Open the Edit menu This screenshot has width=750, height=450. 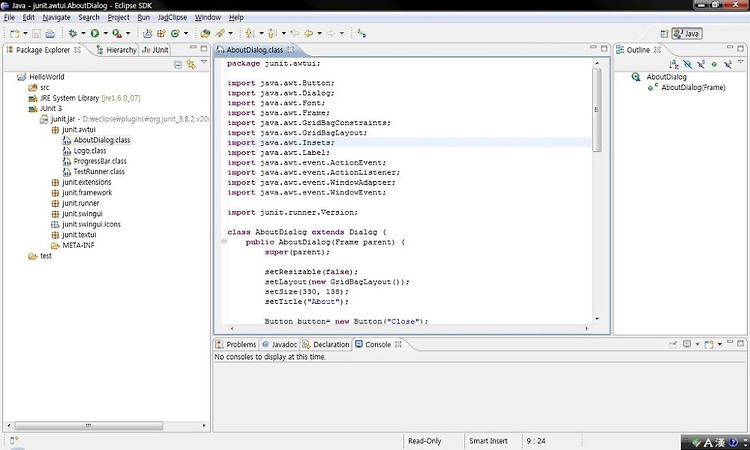29,17
